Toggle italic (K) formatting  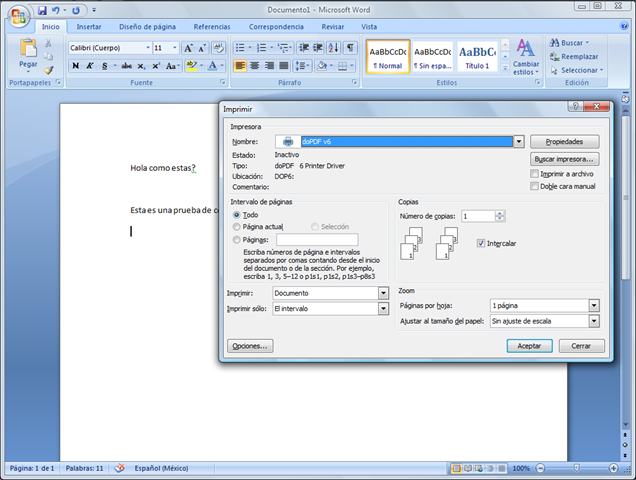[x=90, y=66]
